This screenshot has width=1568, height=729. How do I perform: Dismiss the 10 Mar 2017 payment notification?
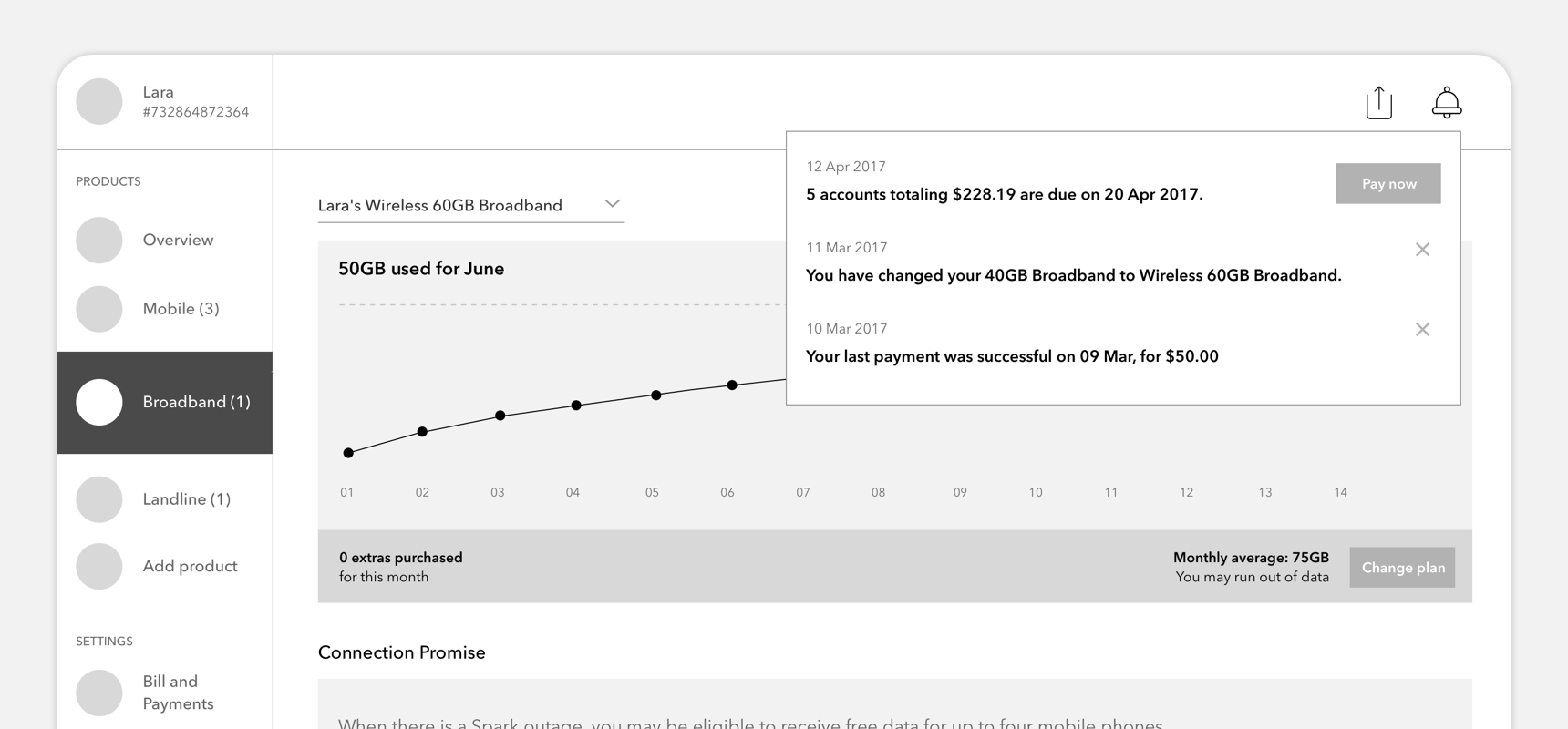click(x=1422, y=330)
